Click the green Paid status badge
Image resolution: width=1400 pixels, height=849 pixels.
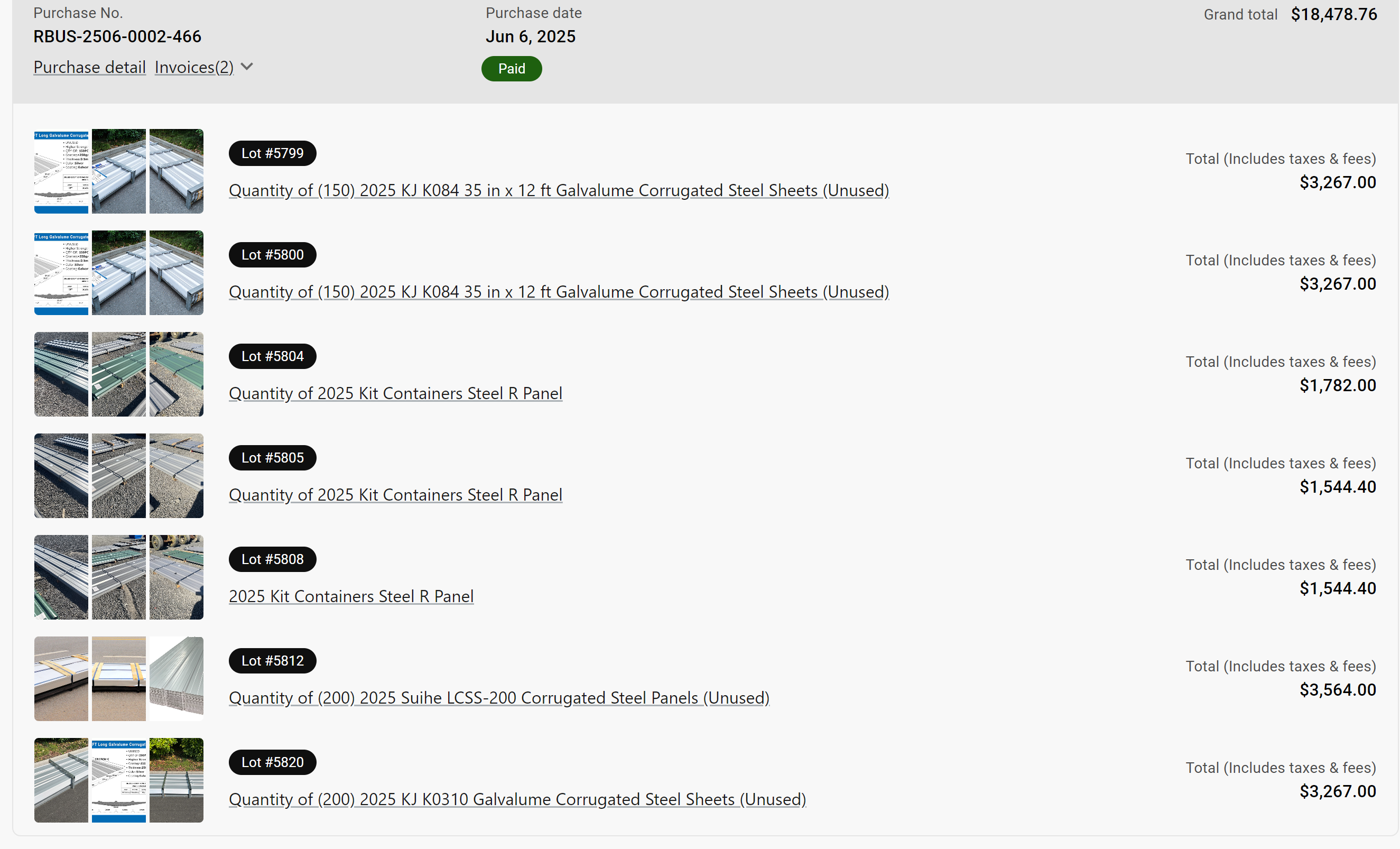point(512,69)
